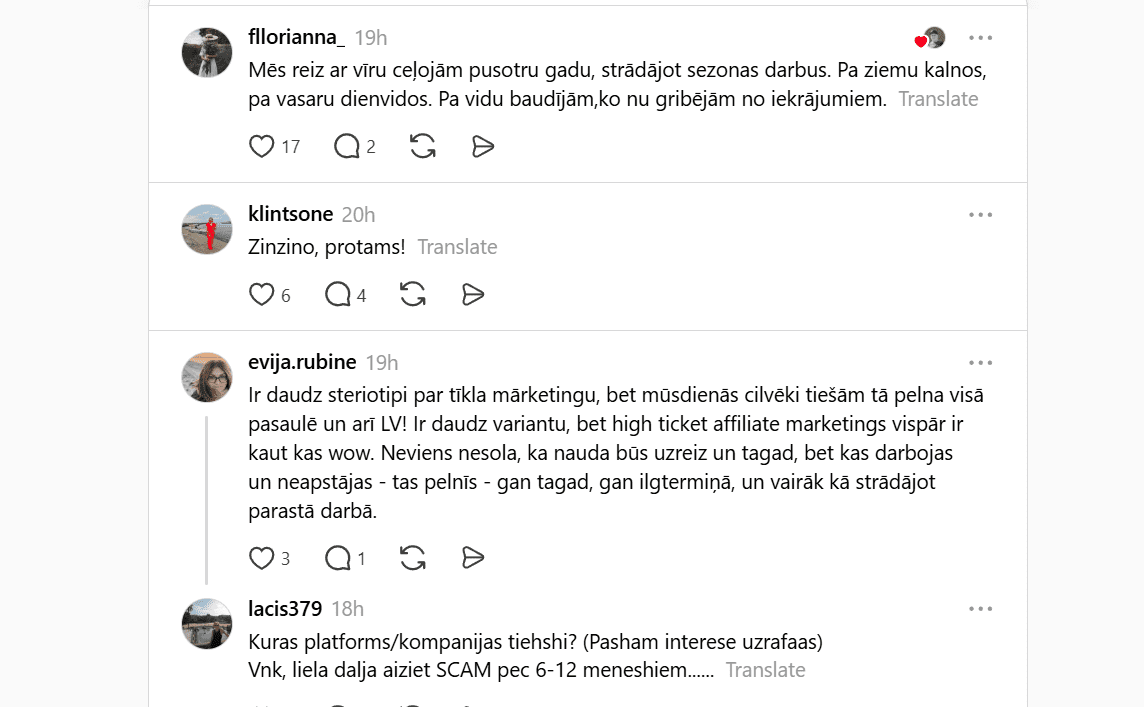Repost klintsone's comment

[413, 295]
